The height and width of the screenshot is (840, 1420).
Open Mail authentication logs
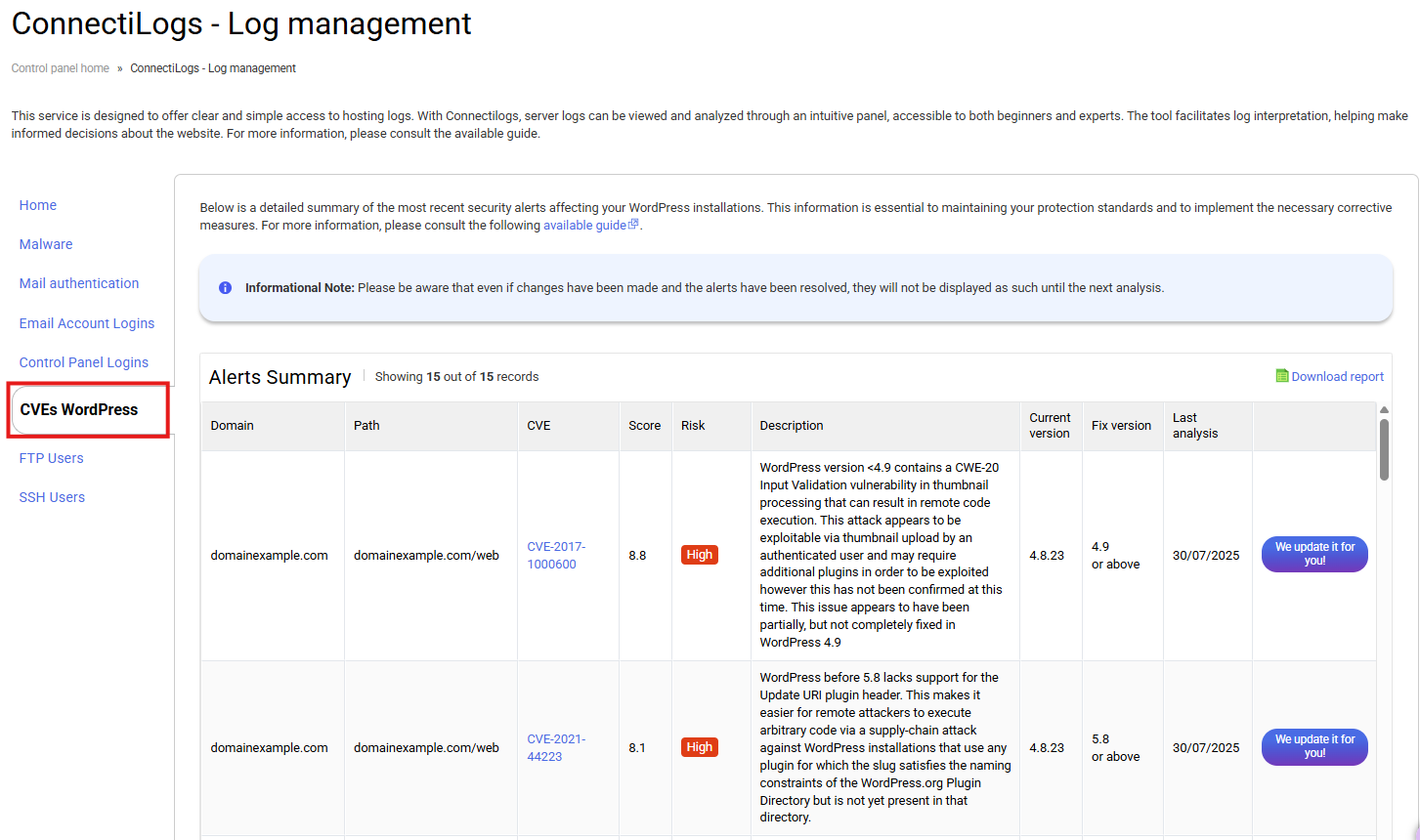(79, 283)
